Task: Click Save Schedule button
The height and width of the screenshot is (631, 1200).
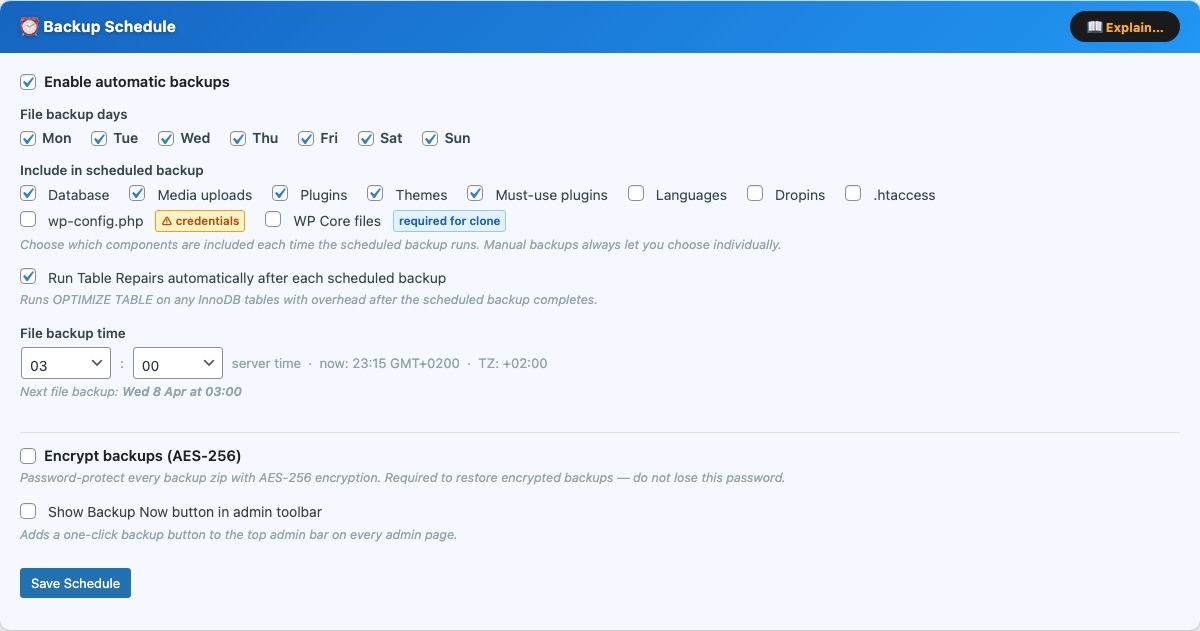Action: (x=75, y=583)
